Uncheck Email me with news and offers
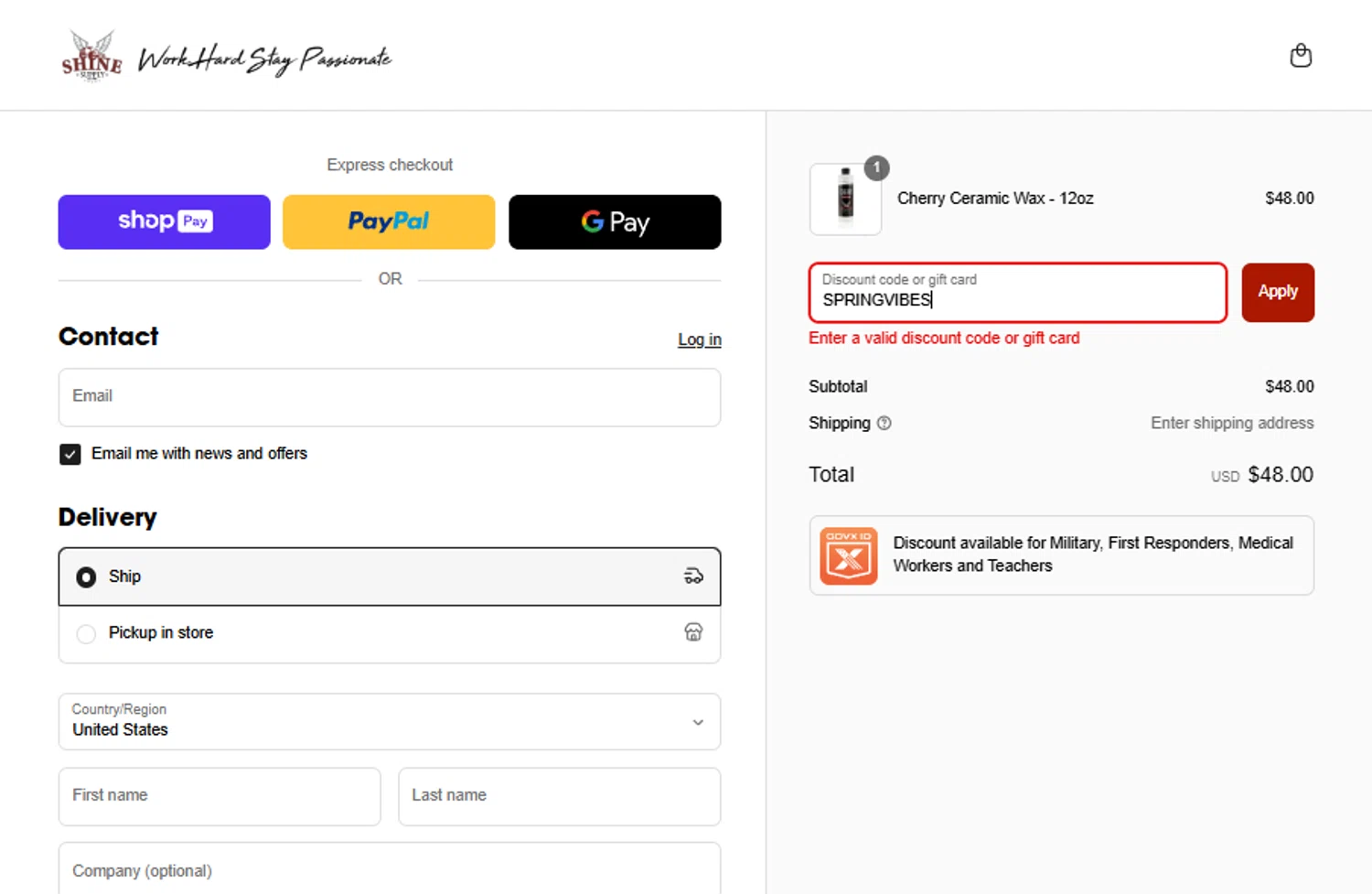The image size is (1372, 894). [70, 454]
